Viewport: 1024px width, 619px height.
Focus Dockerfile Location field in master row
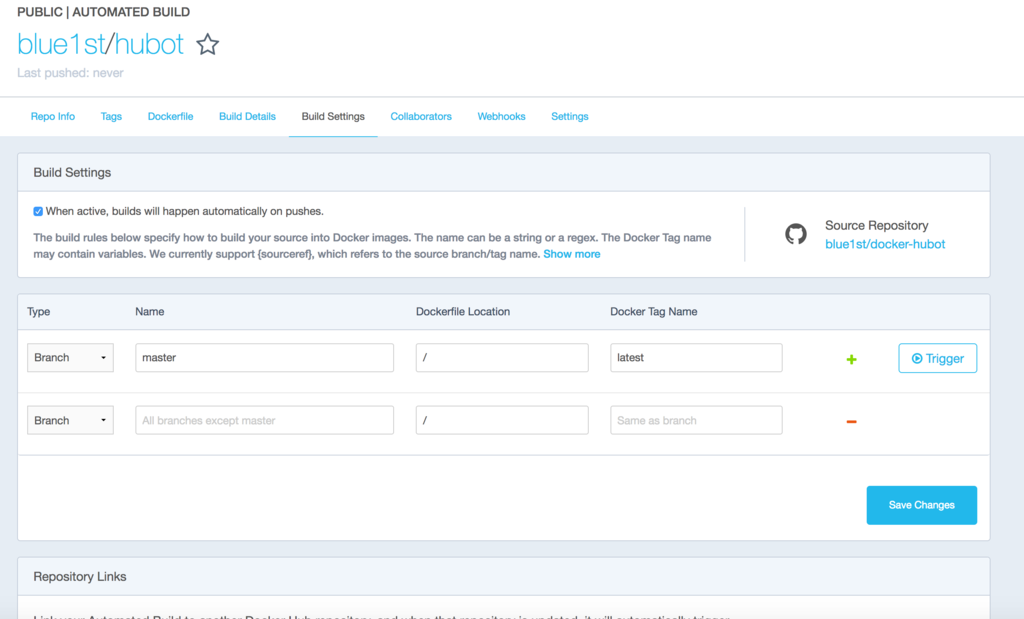502,358
